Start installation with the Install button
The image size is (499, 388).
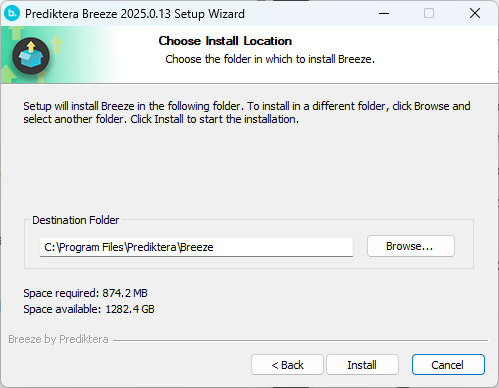[x=362, y=365]
